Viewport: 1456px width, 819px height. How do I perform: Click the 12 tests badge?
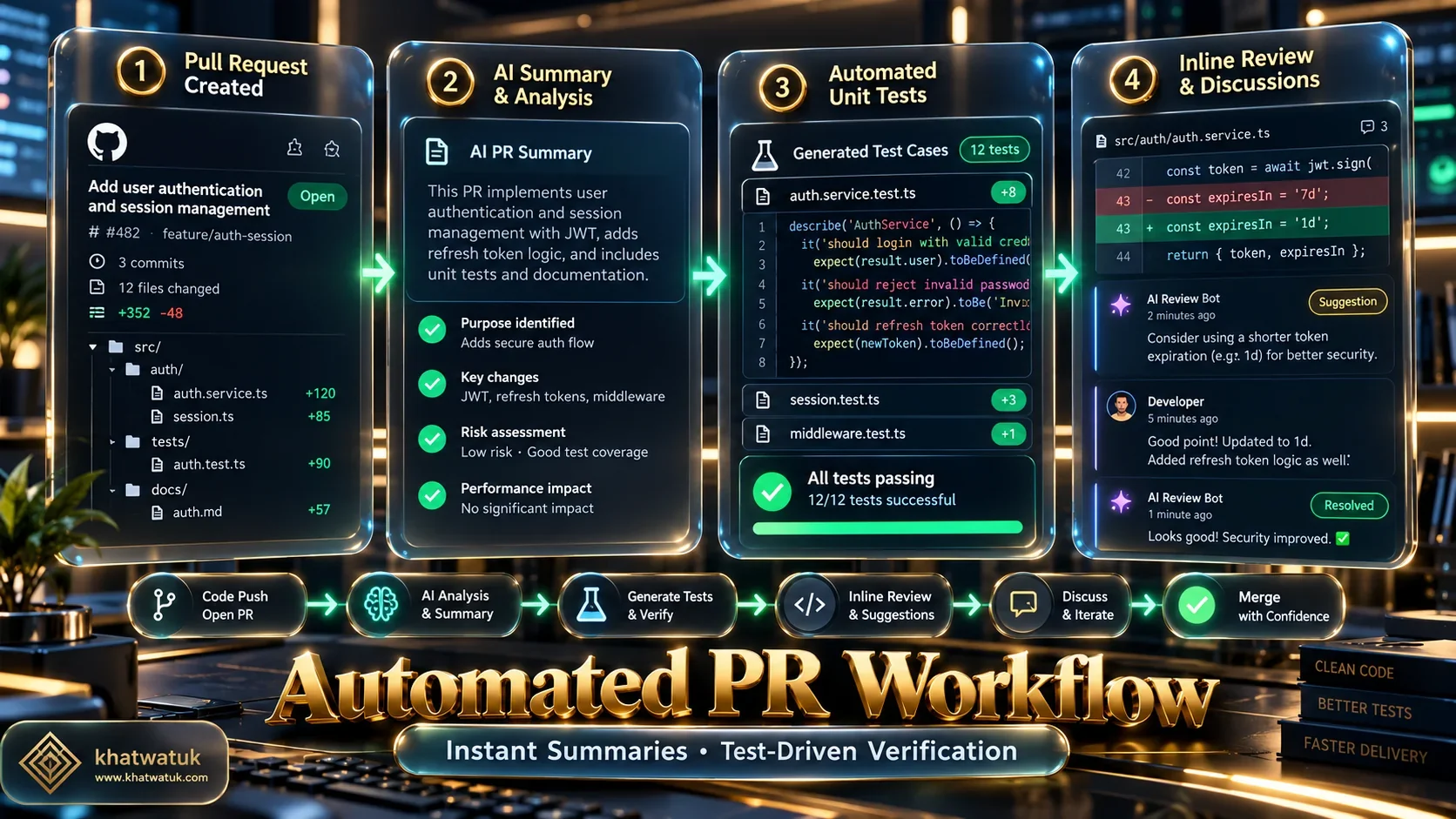(x=994, y=150)
